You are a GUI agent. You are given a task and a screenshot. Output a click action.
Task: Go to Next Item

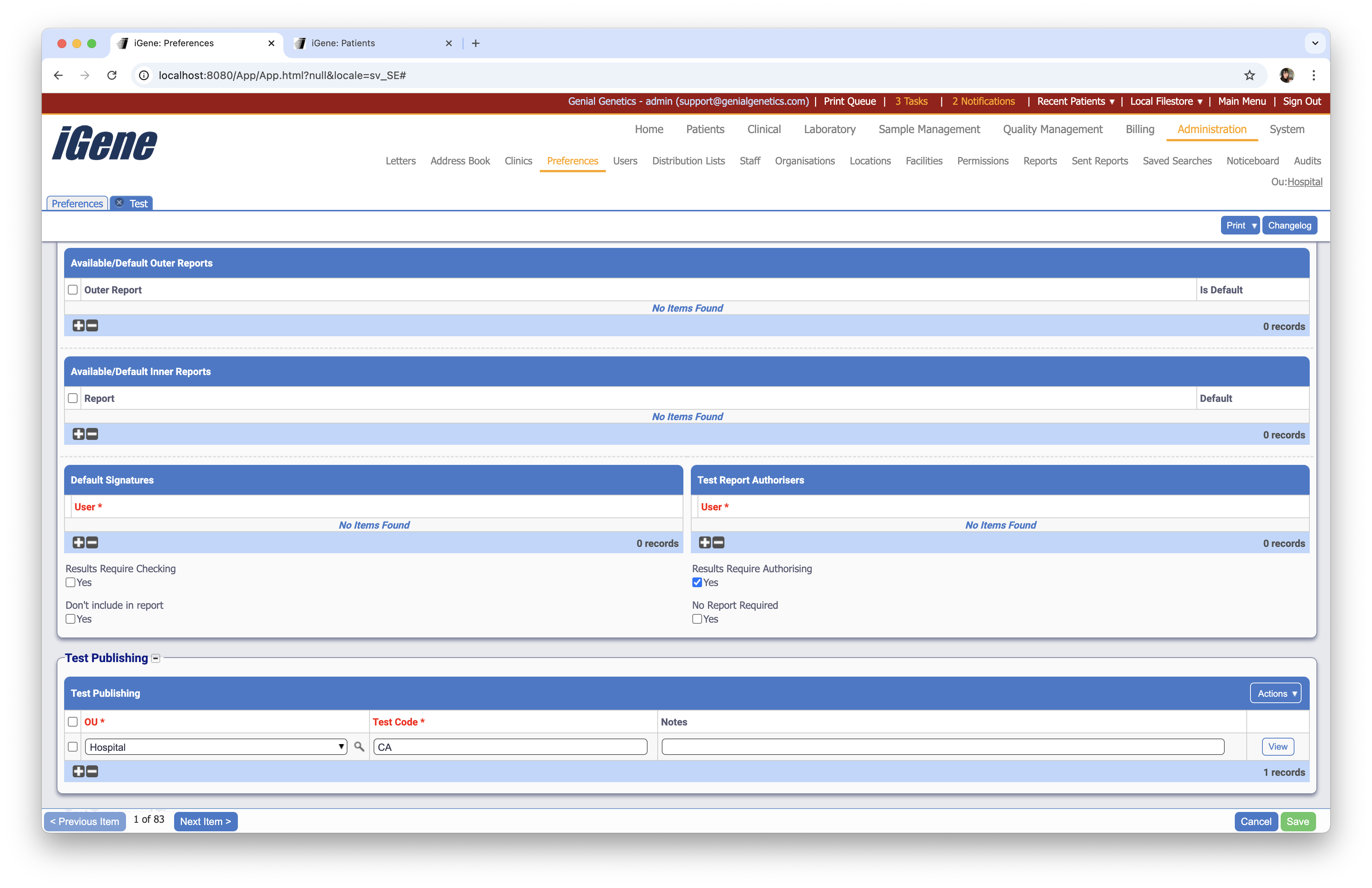[x=205, y=821]
